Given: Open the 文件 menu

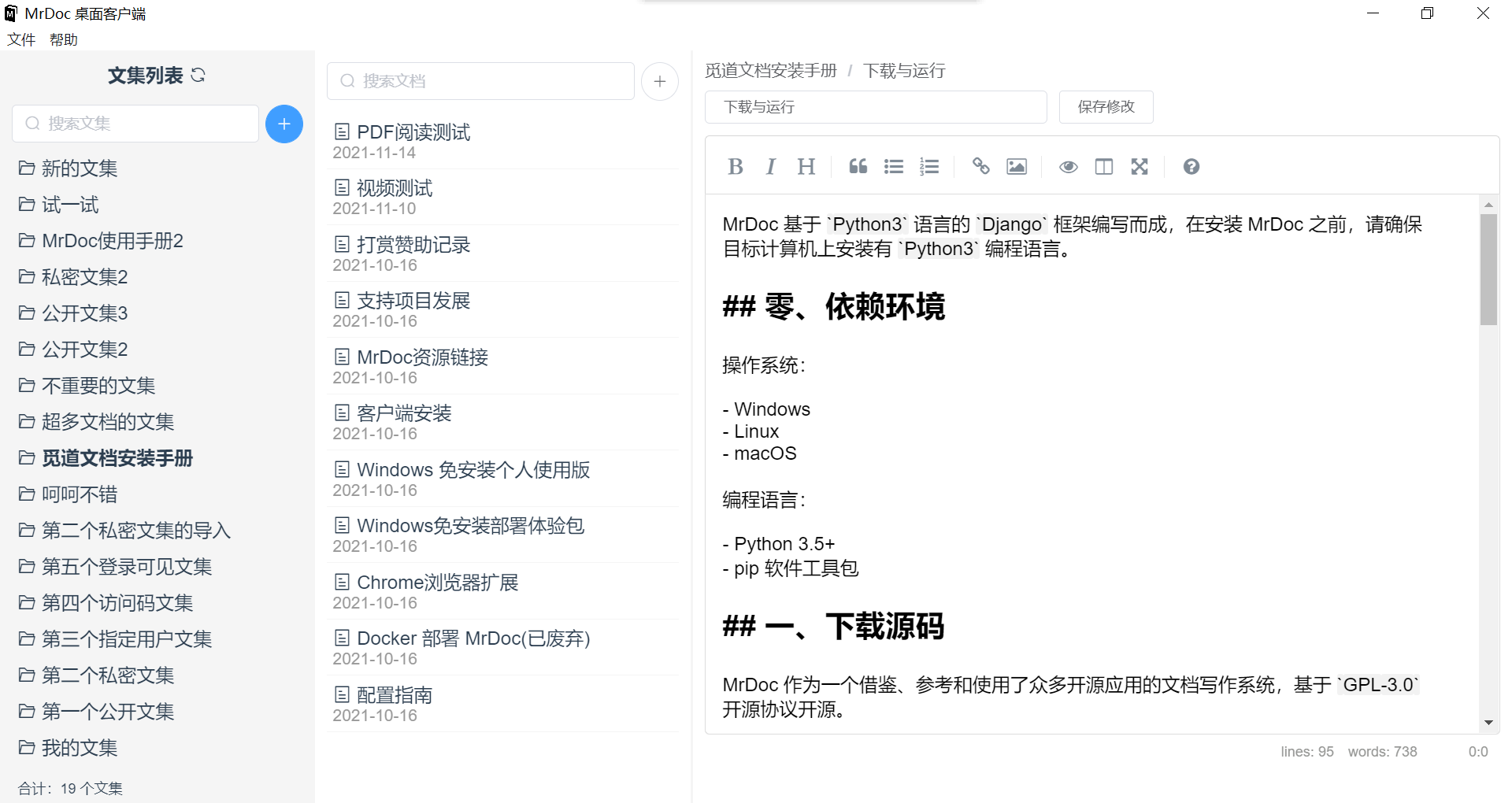Looking at the screenshot, I should click(21, 40).
